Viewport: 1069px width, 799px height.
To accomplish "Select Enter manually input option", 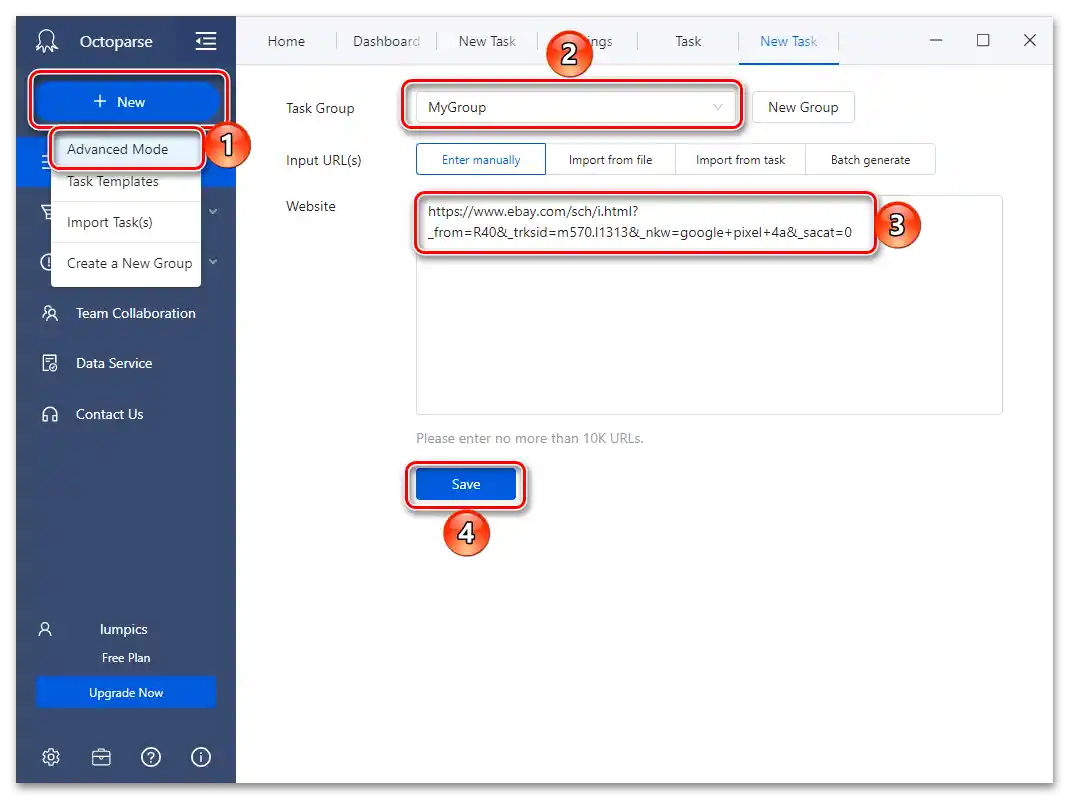I will tap(481, 160).
